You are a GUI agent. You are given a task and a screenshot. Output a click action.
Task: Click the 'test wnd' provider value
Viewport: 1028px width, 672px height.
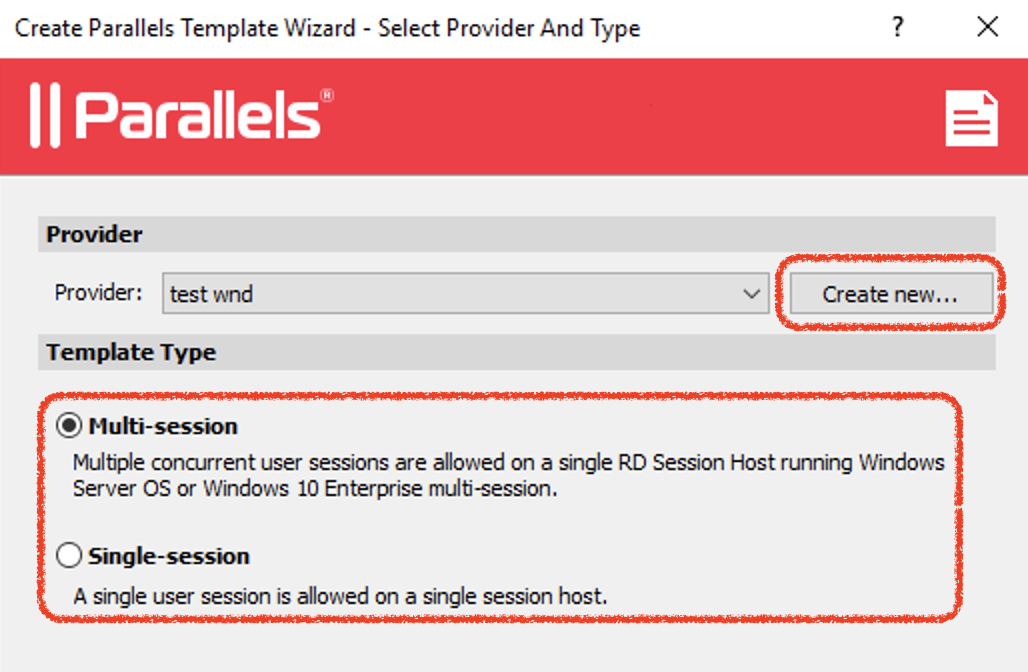pos(211,294)
